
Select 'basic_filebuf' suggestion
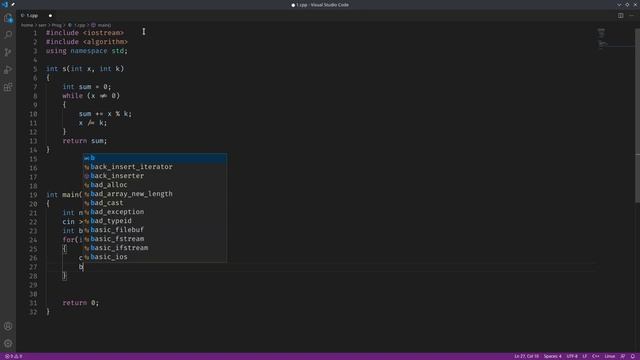(155, 230)
